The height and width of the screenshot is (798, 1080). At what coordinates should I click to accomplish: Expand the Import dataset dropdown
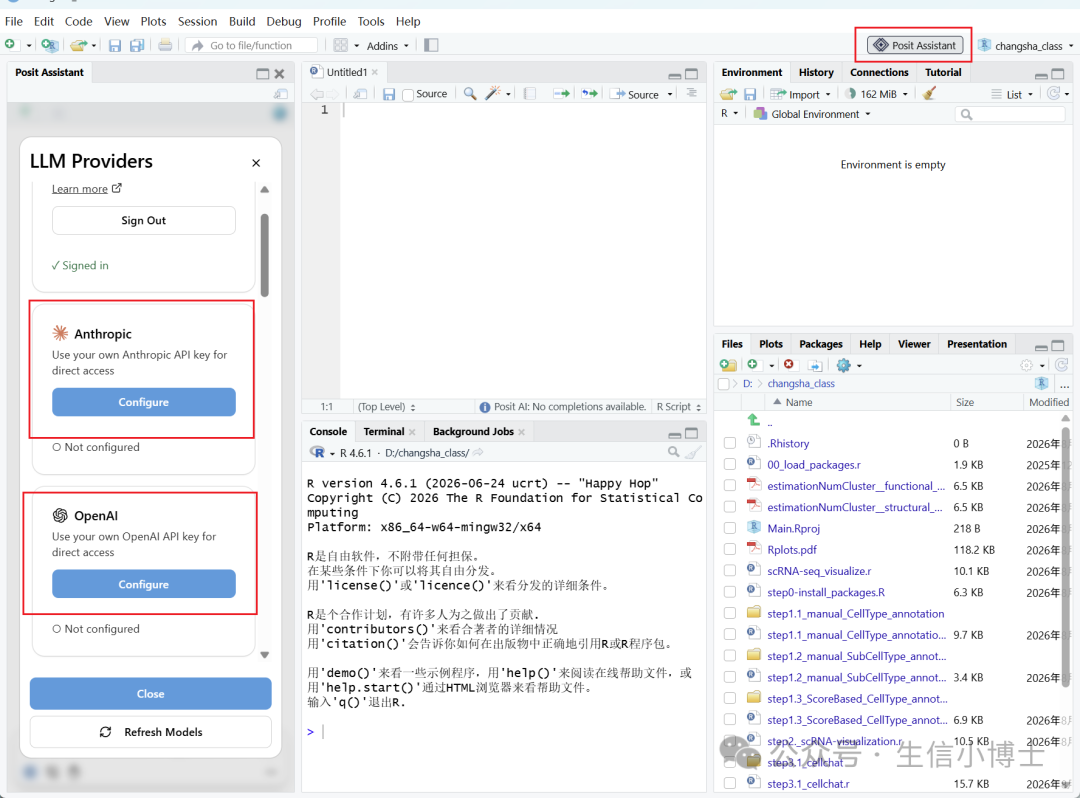pos(800,94)
